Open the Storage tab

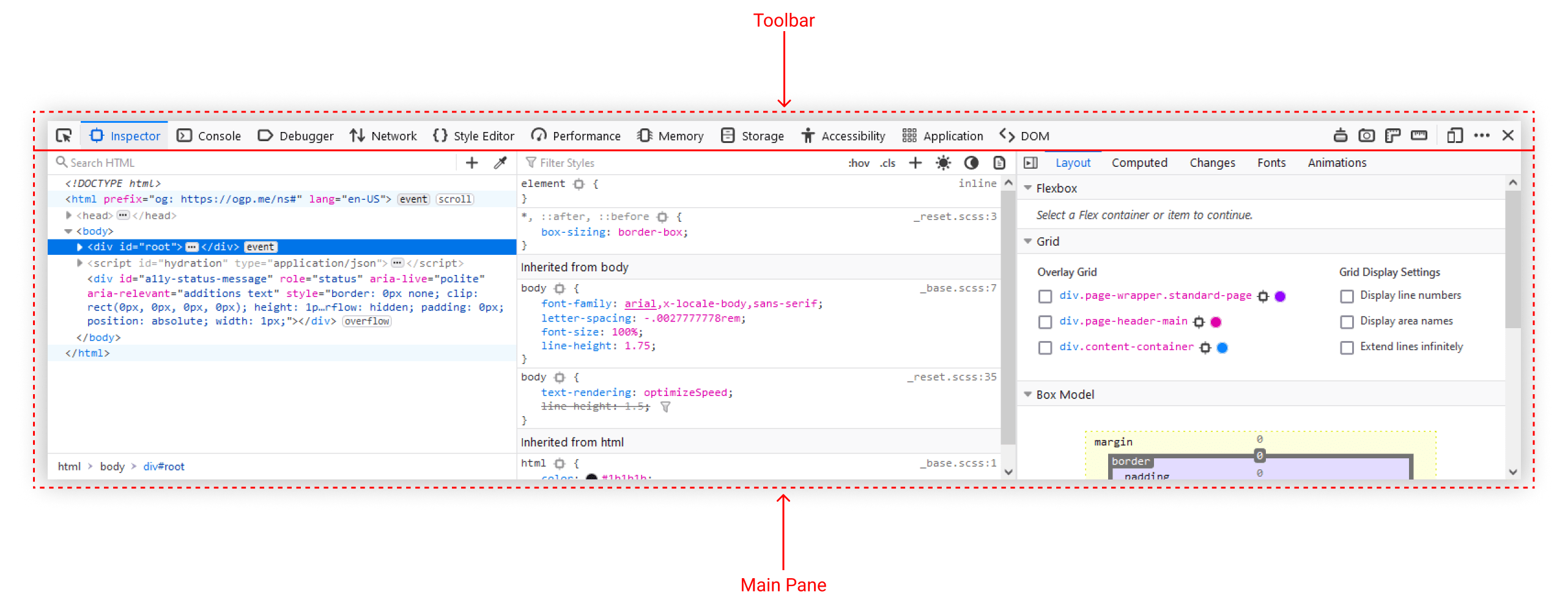click(x=752, y=136)
